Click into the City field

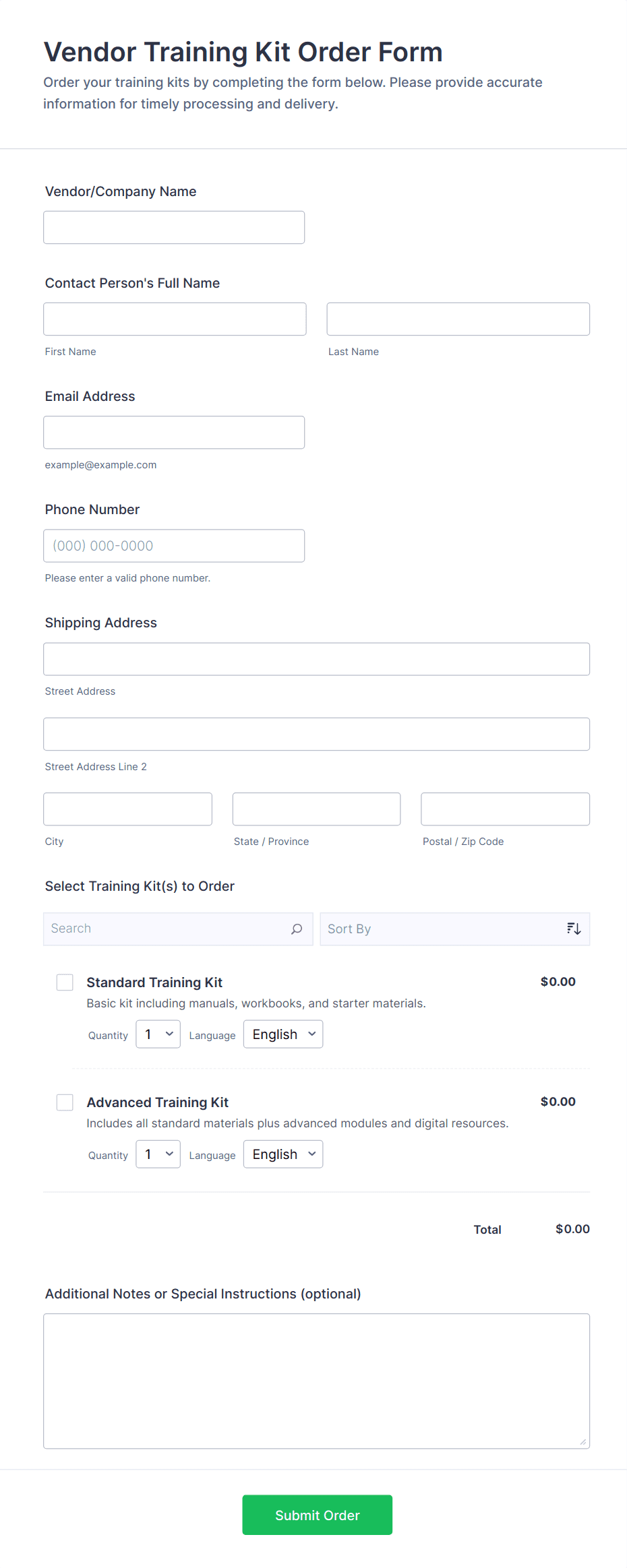pyautogui.click(x=127, y=809)
